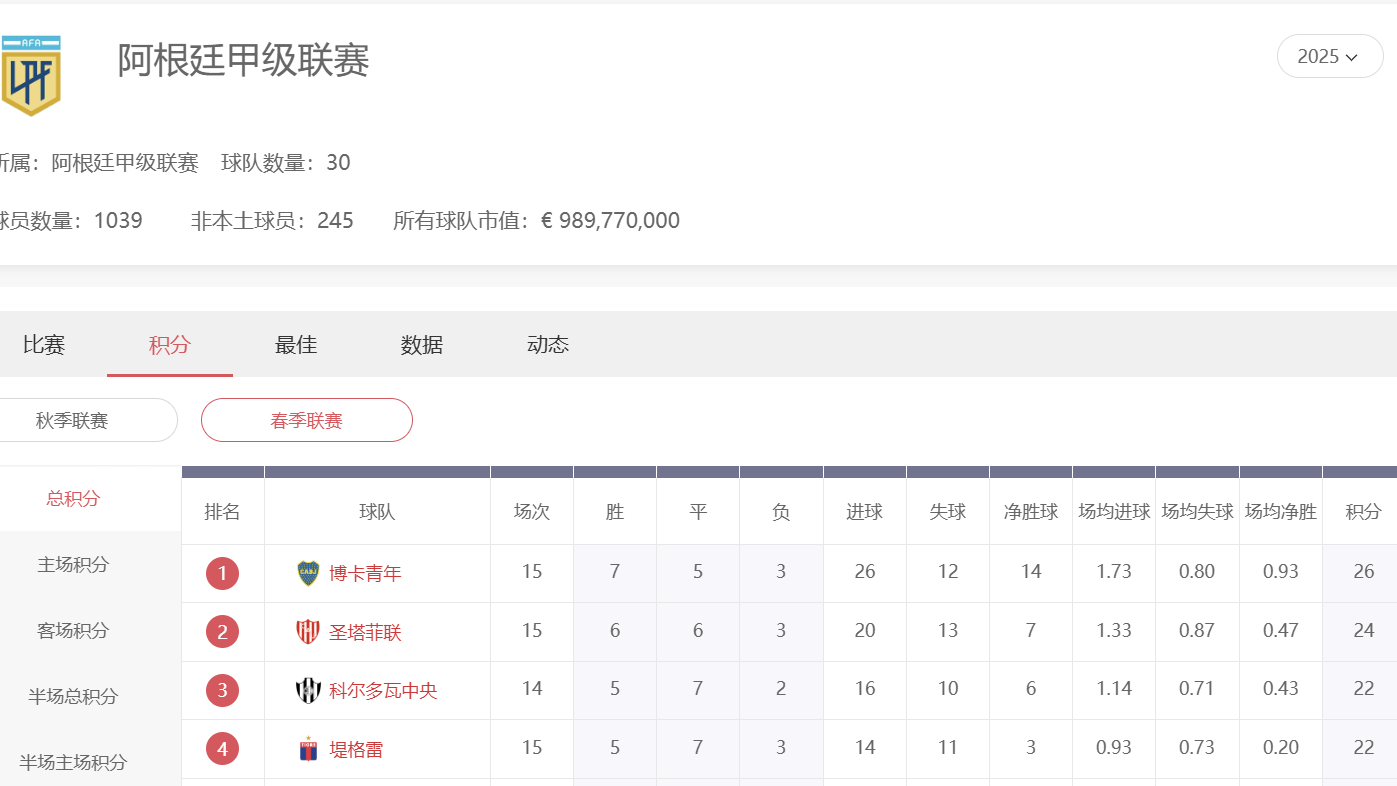Switch to the 比赛 tab

point(43,344)
